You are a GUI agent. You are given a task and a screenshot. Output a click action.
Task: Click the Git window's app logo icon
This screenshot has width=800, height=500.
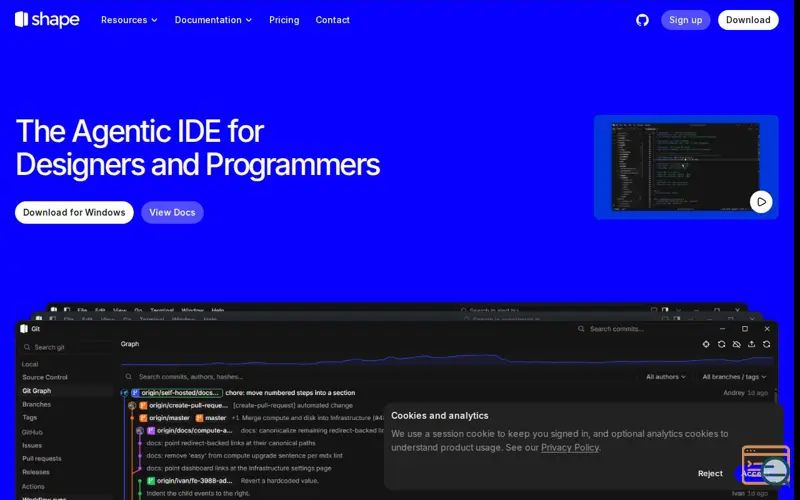point(24,329)
